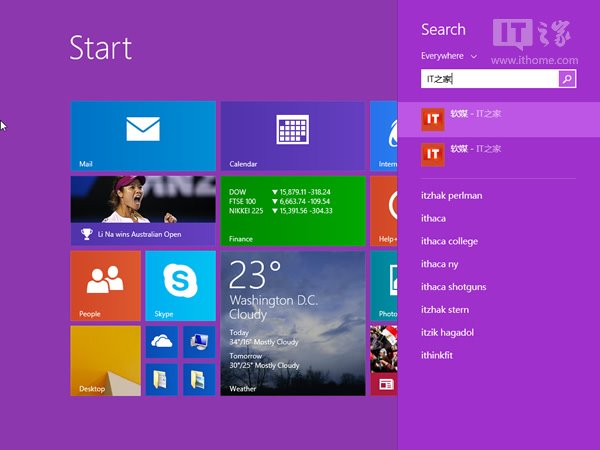This screenshot has width=600, height=450.
Task: Choose the 'itzhak perlman' suggestion
Action: (451, 195)
